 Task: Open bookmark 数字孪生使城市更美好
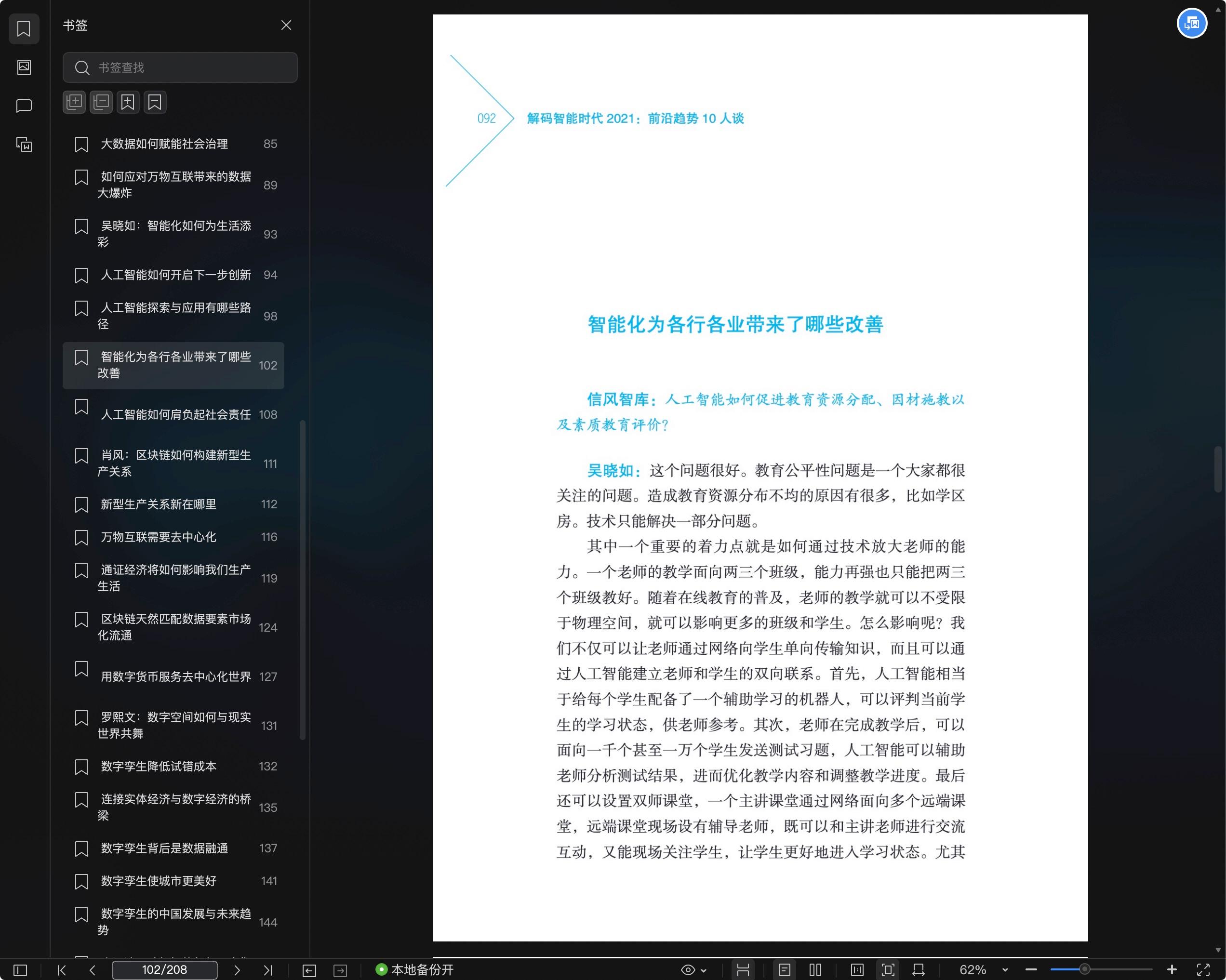(x=173, y=881)
